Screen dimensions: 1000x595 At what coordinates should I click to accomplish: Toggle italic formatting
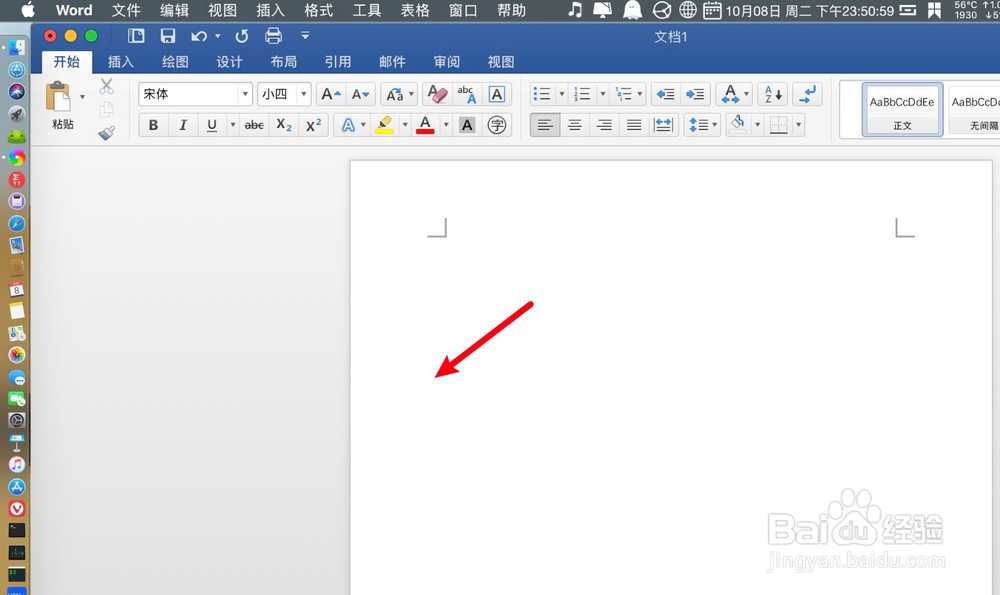(182, 125)
